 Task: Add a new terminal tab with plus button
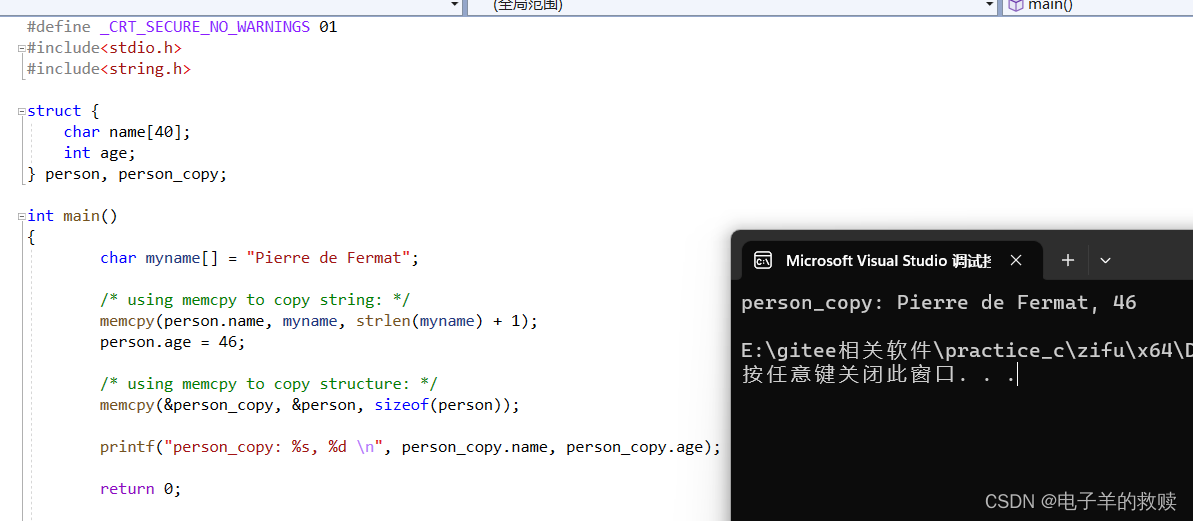pos(1067,261)
